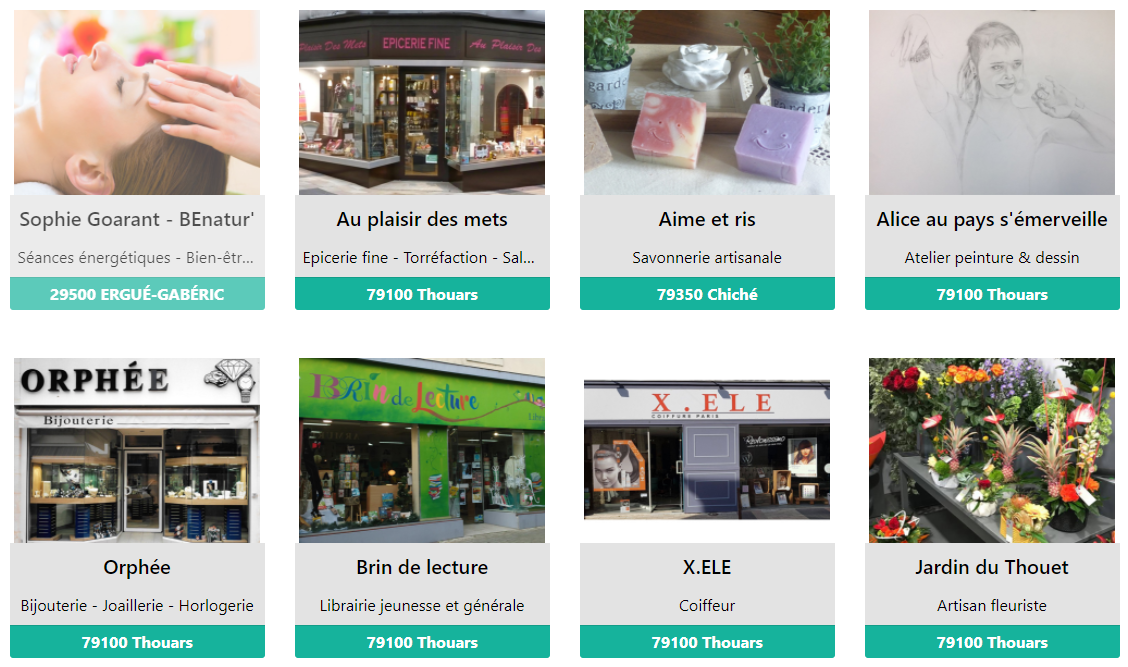Click the Brin de lecture green shop image
The height and width of the screenshot is (667, 1128).
tap(422, 450)
